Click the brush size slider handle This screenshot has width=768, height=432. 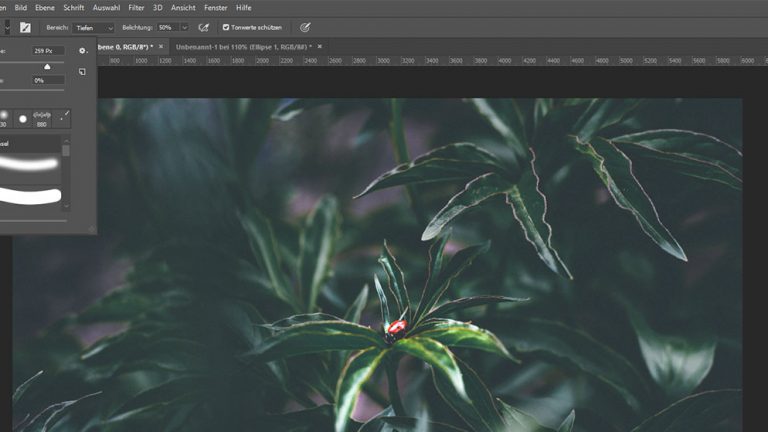point(47,66)
